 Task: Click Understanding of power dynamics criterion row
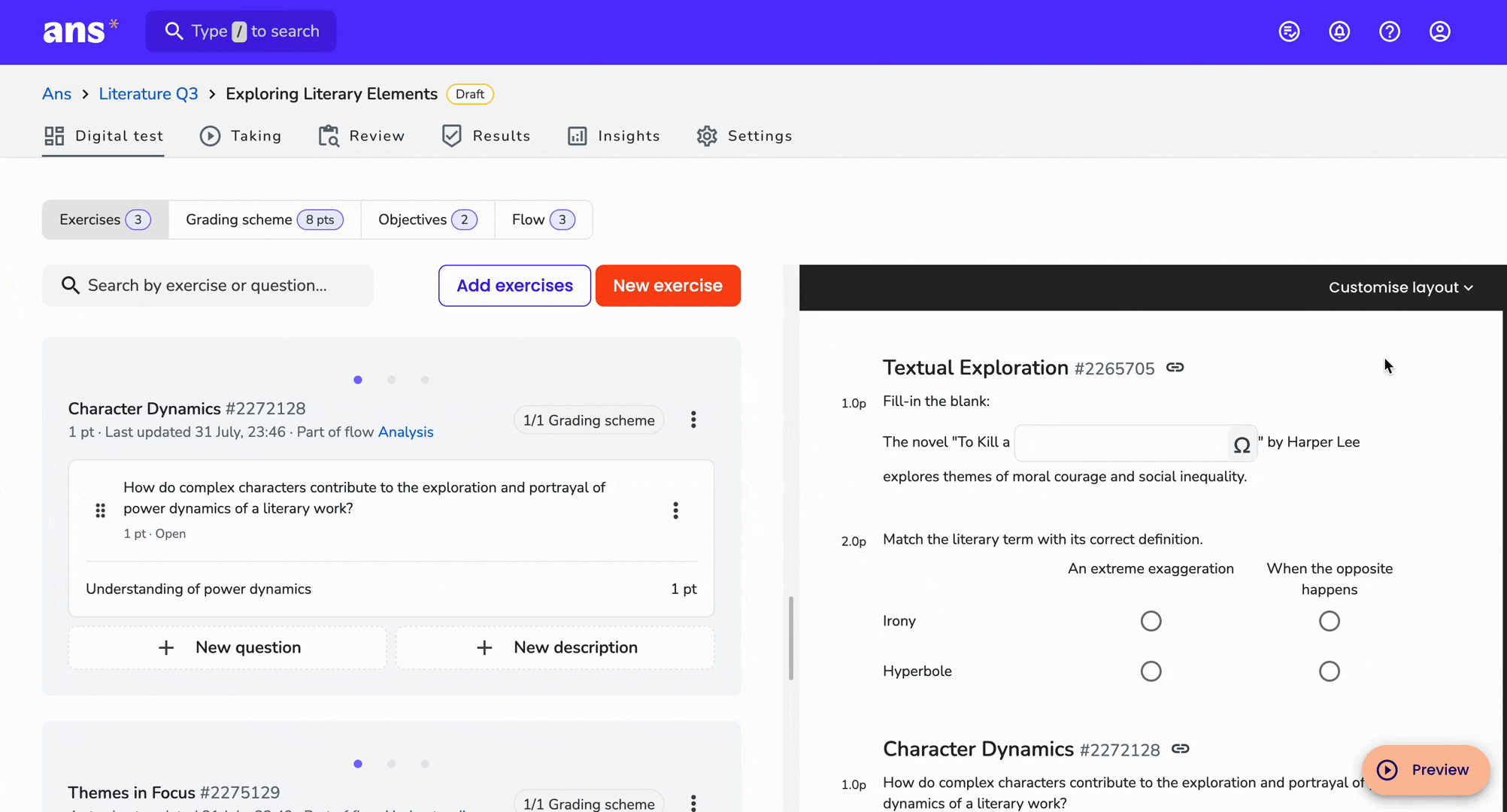click(x=391, y=589)
